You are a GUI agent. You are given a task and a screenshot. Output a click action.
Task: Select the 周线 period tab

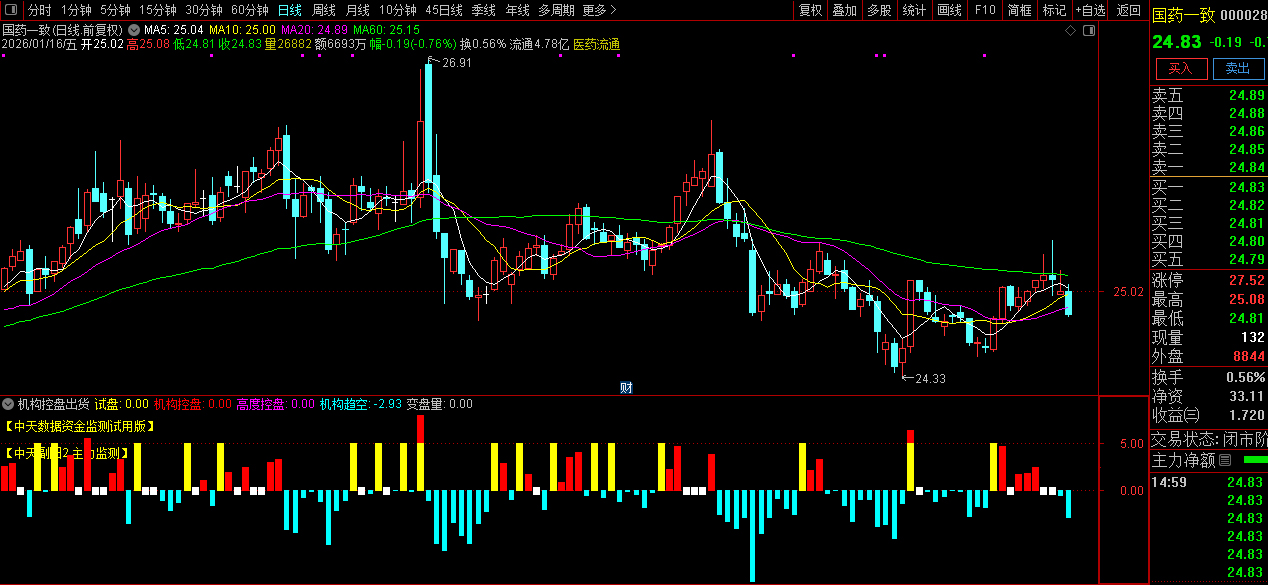[x=324, y=10]
